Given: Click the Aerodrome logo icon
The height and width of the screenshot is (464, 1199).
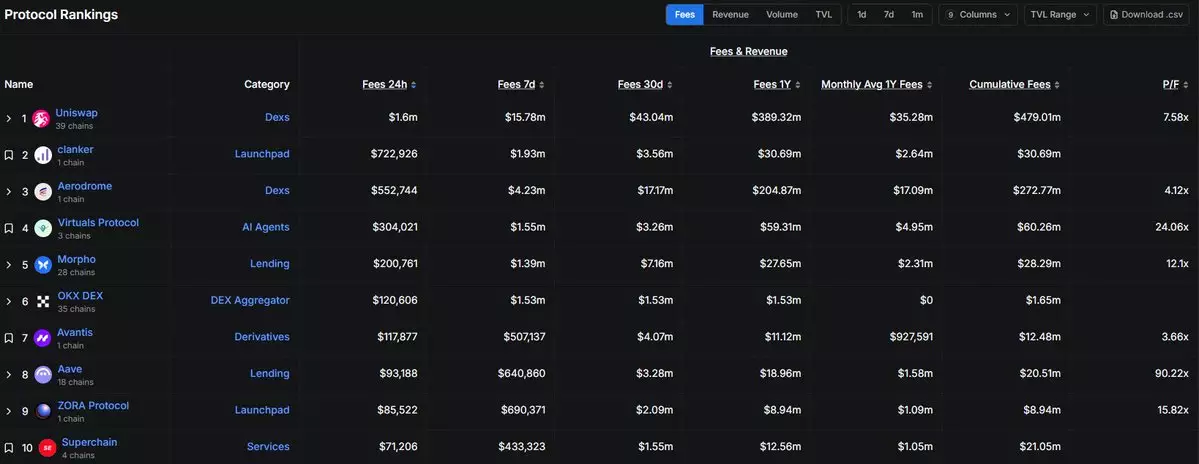Looking at the screenshot, I should click(x=43, y=192).
